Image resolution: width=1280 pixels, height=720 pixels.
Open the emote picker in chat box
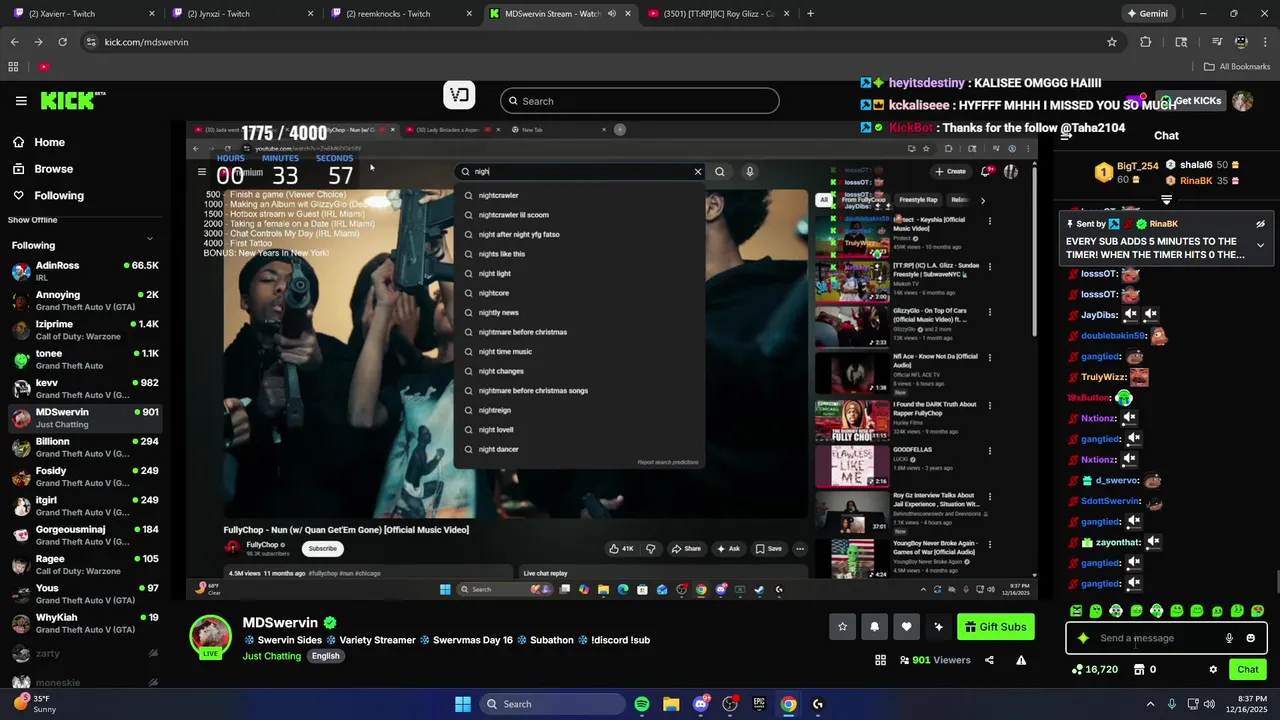pyautogui.click(x=1250, y=638)
